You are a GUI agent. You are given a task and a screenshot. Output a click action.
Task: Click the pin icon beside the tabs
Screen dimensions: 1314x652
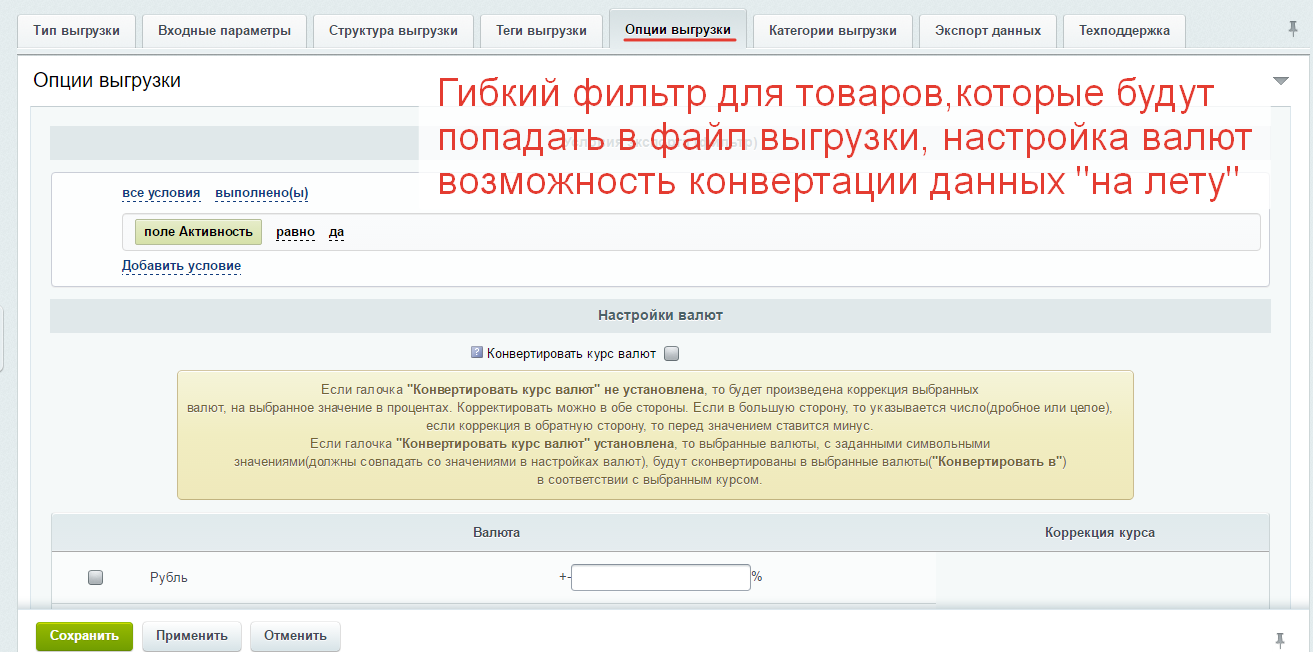(1293, 29)
